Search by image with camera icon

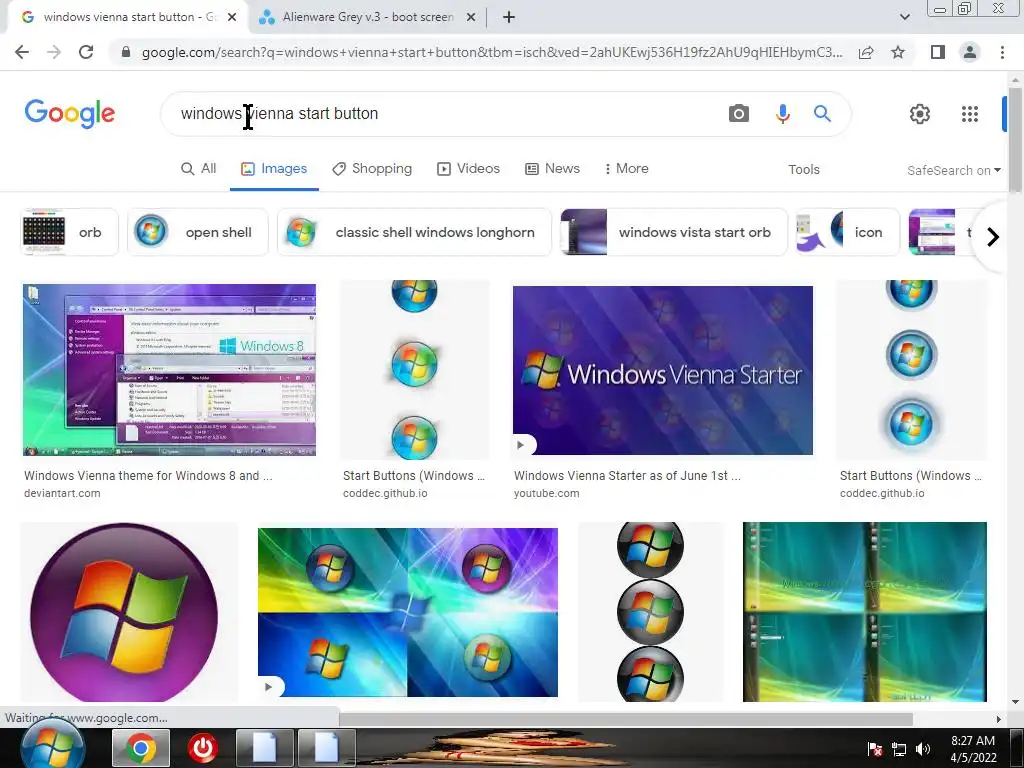739,114
